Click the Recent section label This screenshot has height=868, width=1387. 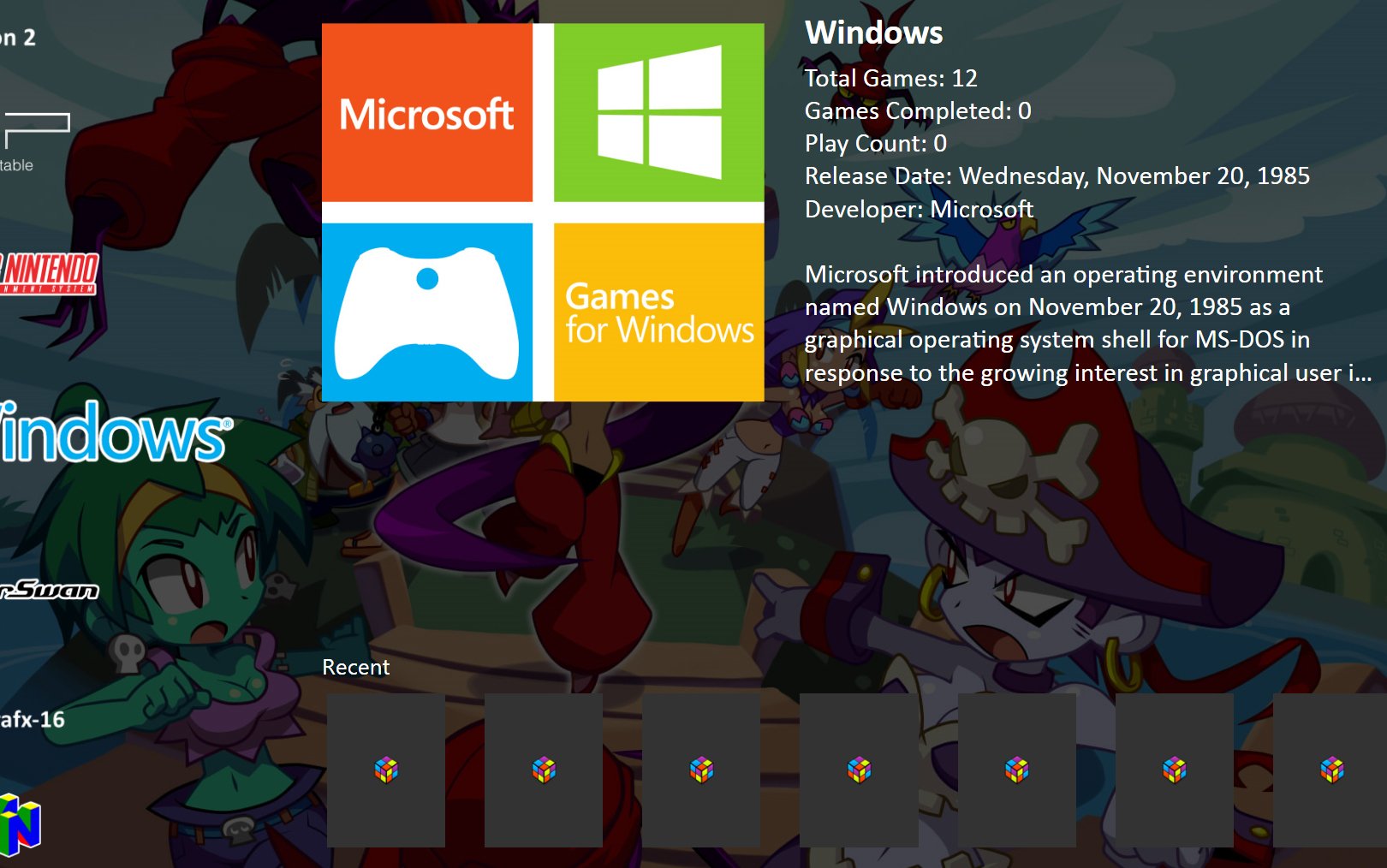pos(355,667)
